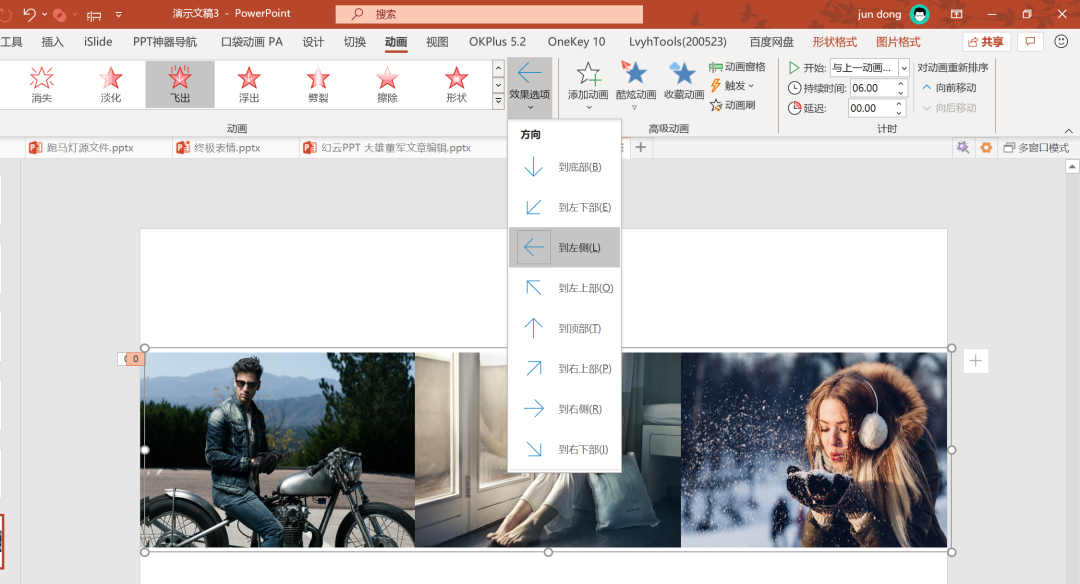Screen dimensions: 1080x584
Task: Choose direction 到右下部(I)
Action: click(564, 449)
